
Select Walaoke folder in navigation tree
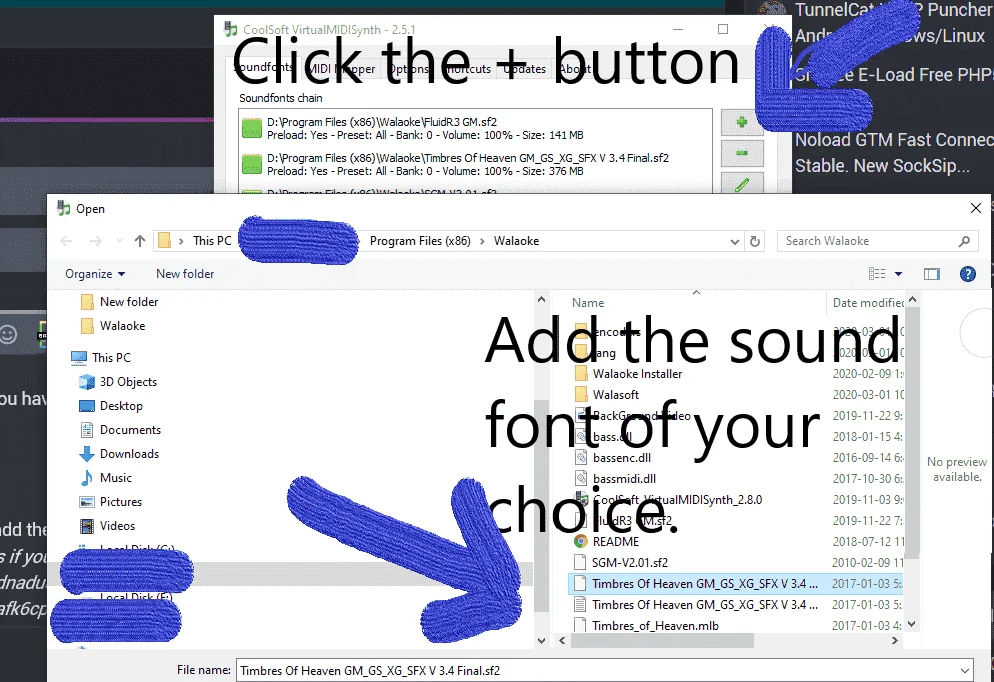113,326
